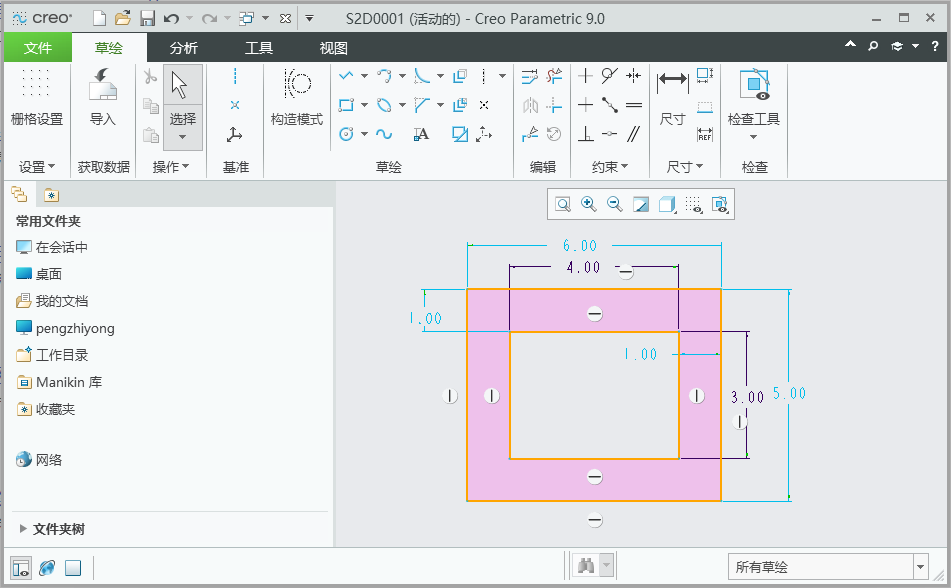951x588 pixels.
Task: Click the Corner trim tool
Action: point(554,105)
